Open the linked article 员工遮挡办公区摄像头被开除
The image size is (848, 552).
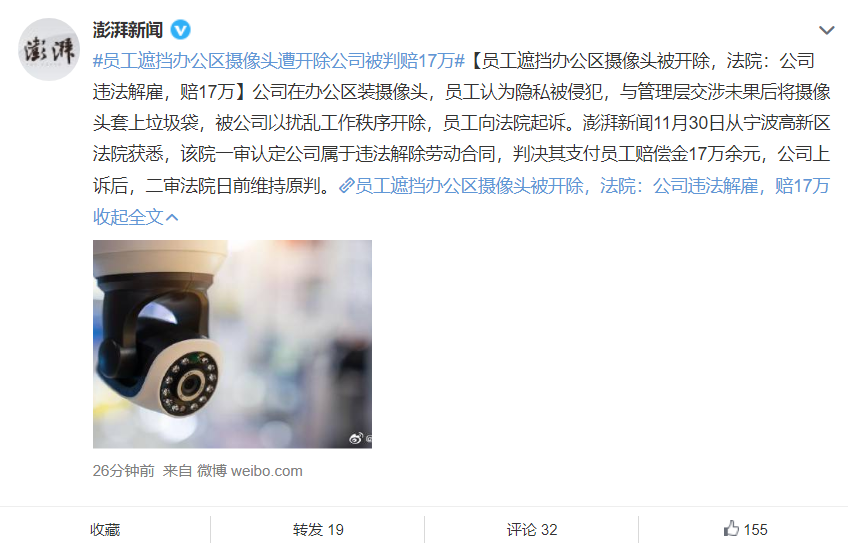(592, 186)
